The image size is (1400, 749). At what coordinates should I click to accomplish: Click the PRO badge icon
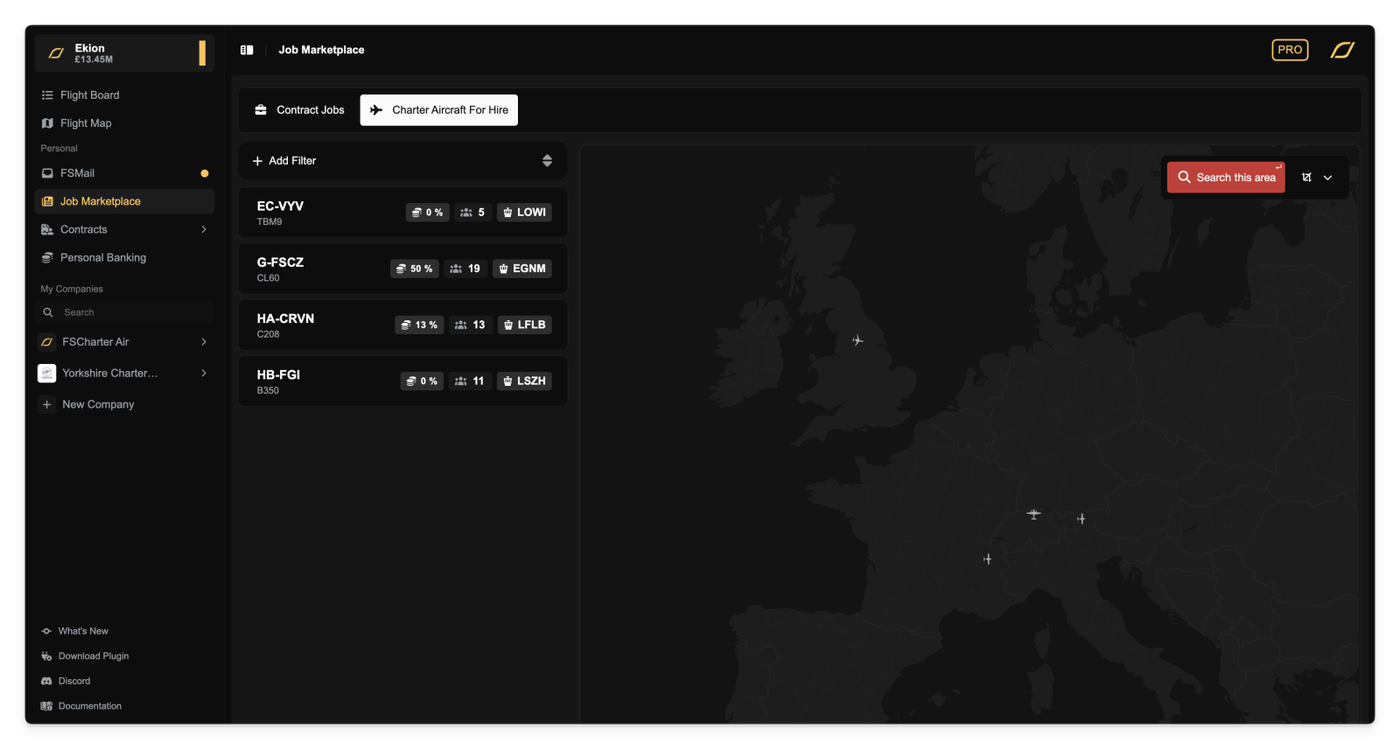pyautogui.click(x=1289, y=50)
